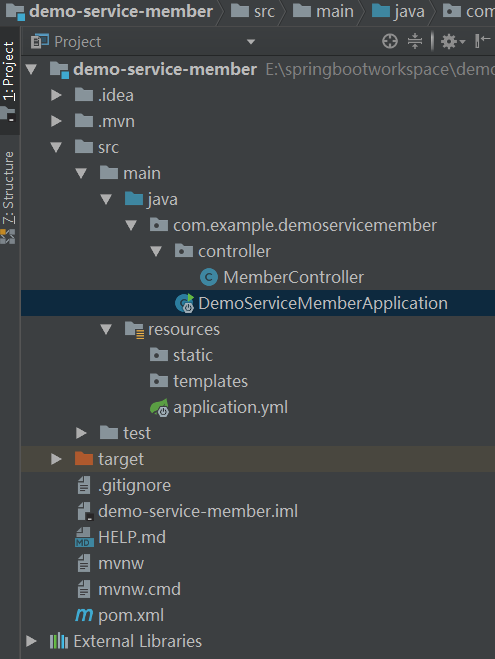Click the orange target folder icon
This screenshot has width=495, height=659.
[84, 459]
